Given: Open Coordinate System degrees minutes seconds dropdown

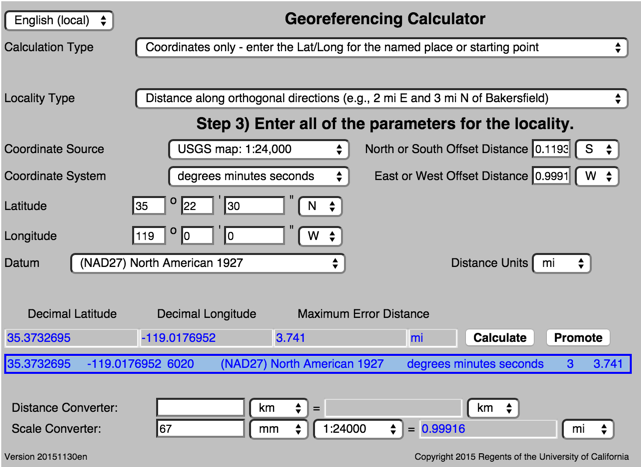Looking at the screenshot, I should tap(257, 176).
